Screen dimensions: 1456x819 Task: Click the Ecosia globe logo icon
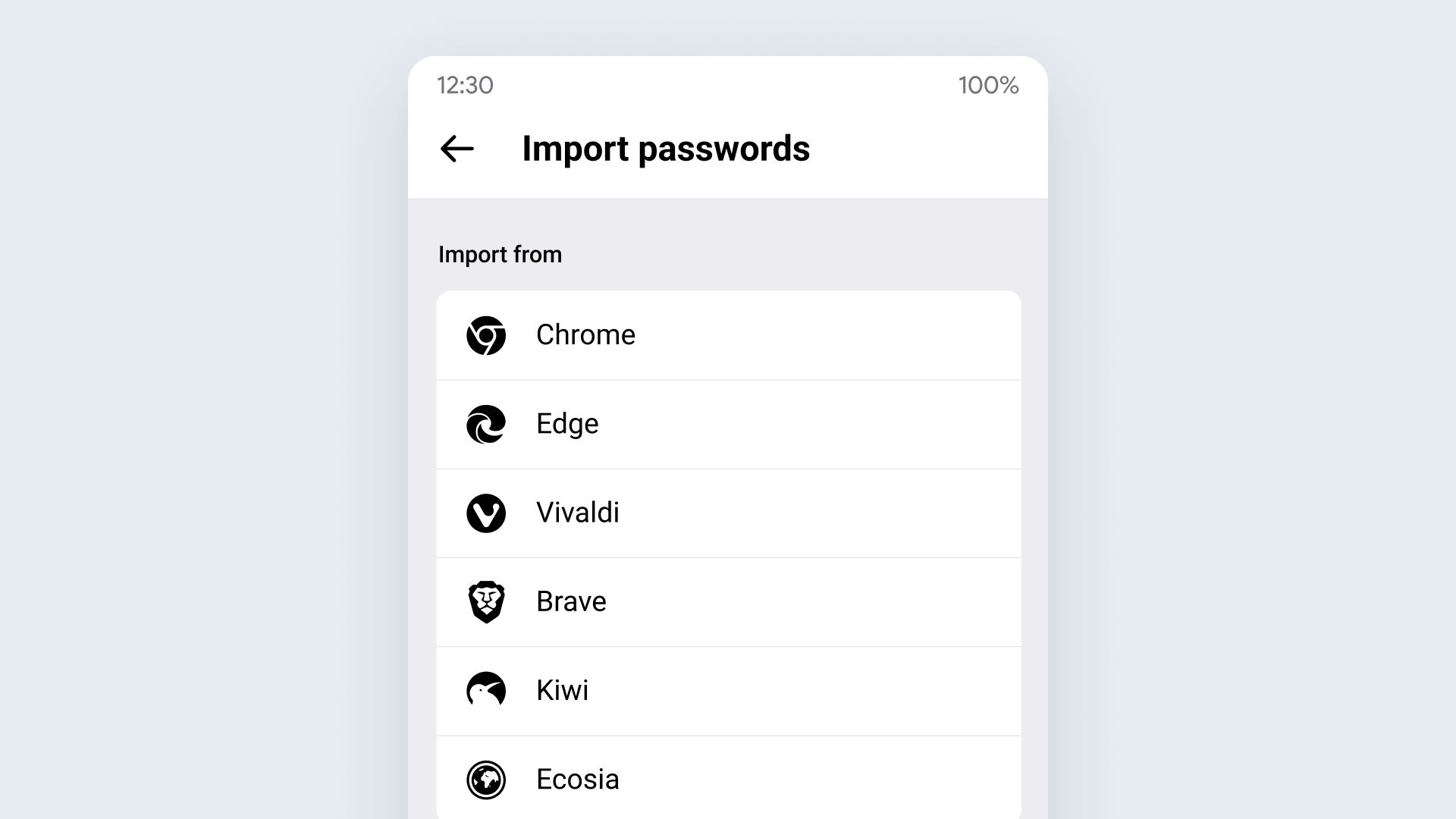pos(486,780)
